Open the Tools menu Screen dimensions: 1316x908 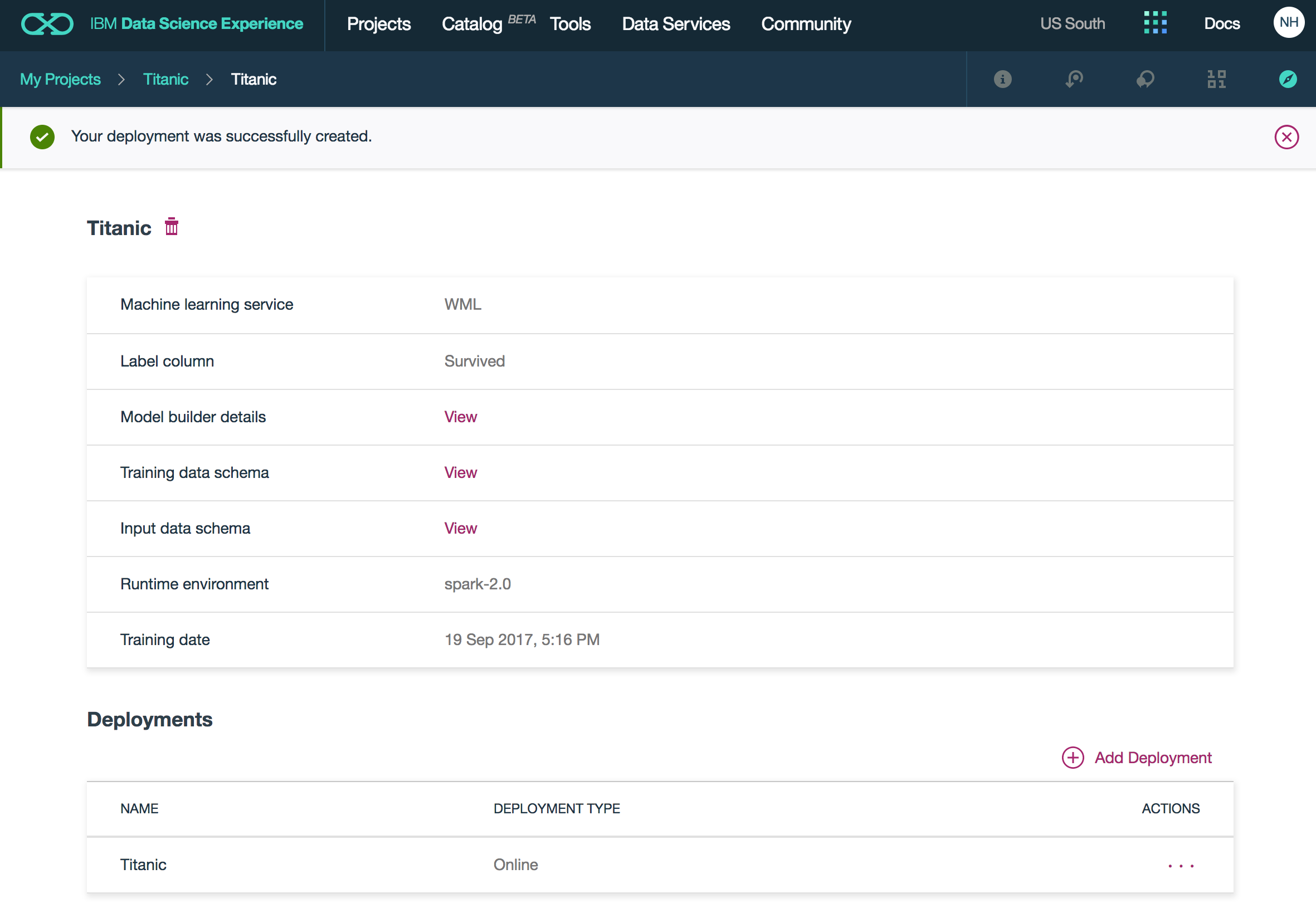click(x=570, y=24)
